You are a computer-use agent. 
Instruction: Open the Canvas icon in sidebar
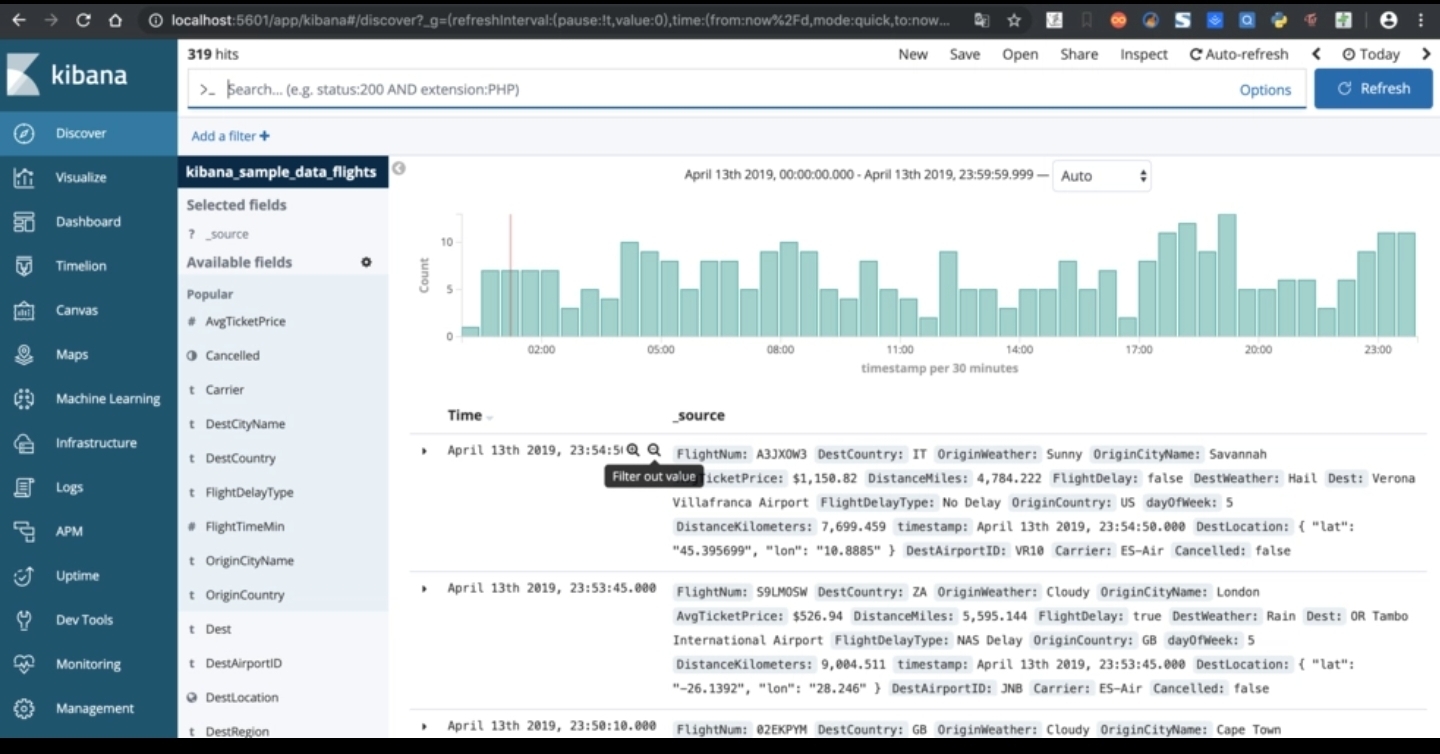(x=24, y=310)
